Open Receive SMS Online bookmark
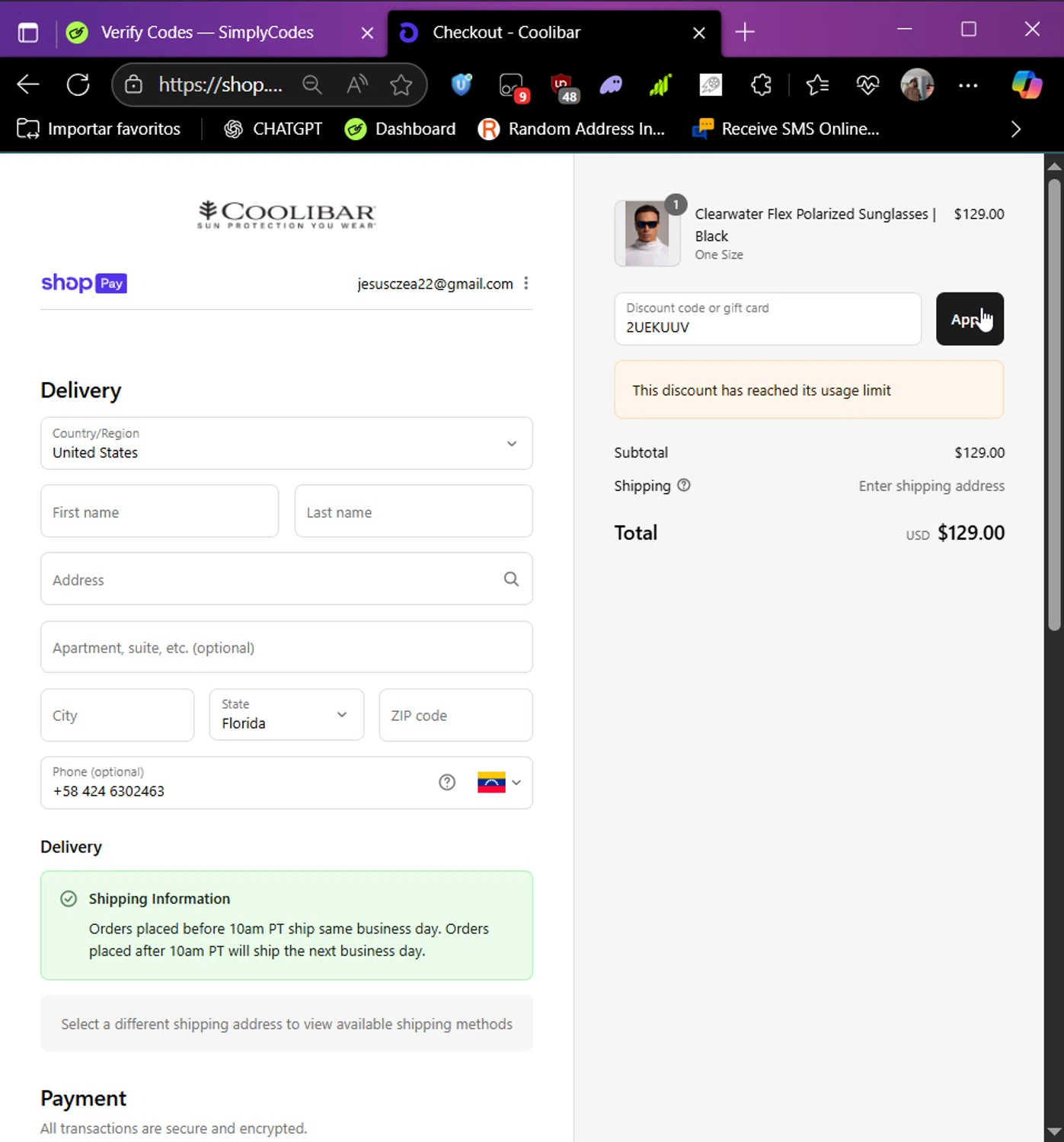The image size is (1064, 1142). (x=785, y=129)
